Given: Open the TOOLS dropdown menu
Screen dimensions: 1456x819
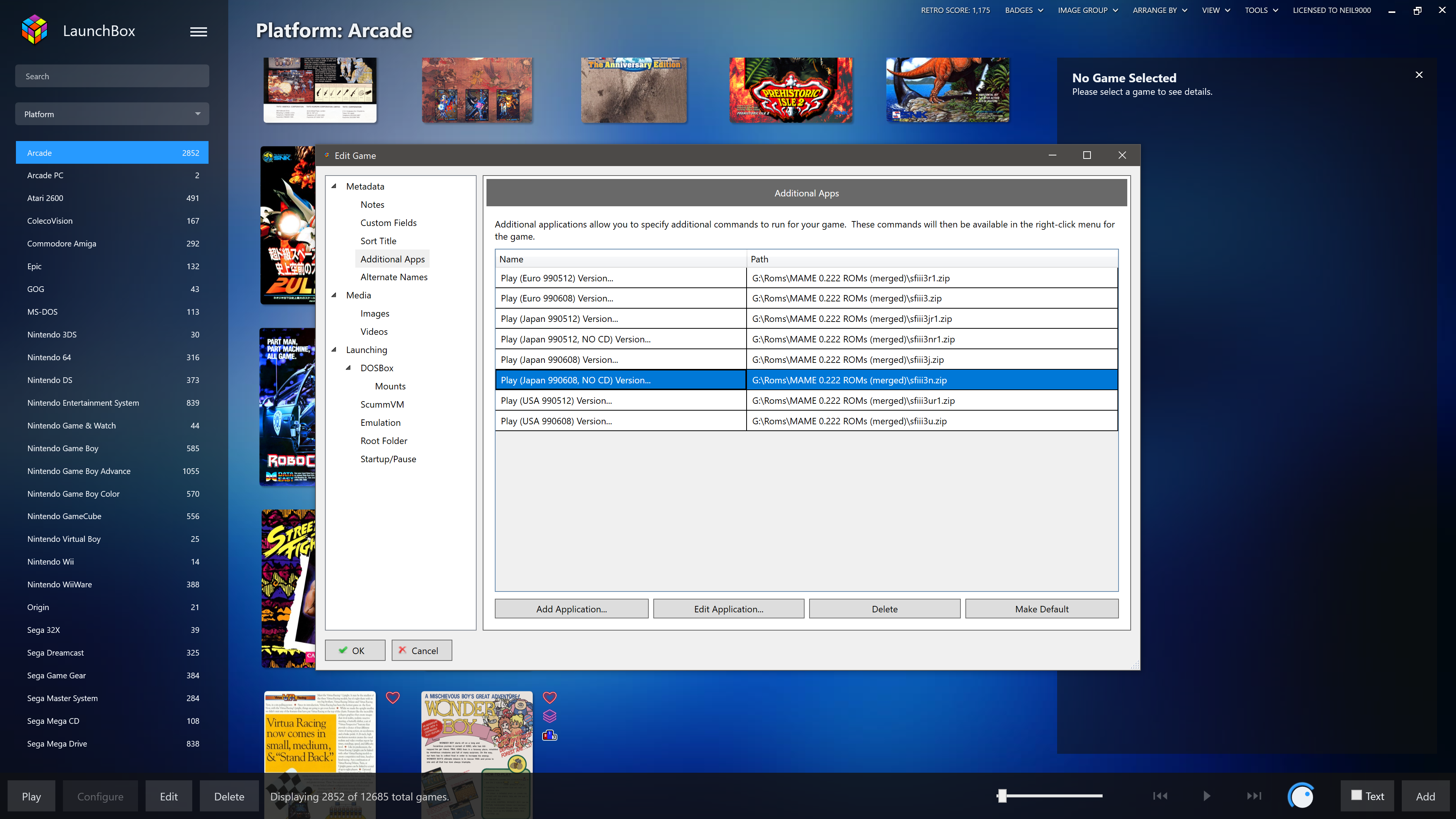Looking at the screenshot, I should coord(1261,10).
